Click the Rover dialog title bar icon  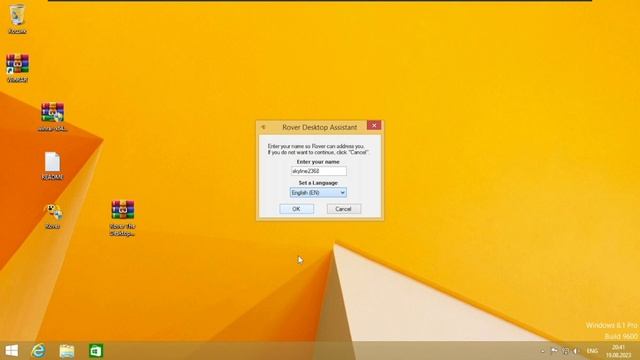tap(263, 127)
